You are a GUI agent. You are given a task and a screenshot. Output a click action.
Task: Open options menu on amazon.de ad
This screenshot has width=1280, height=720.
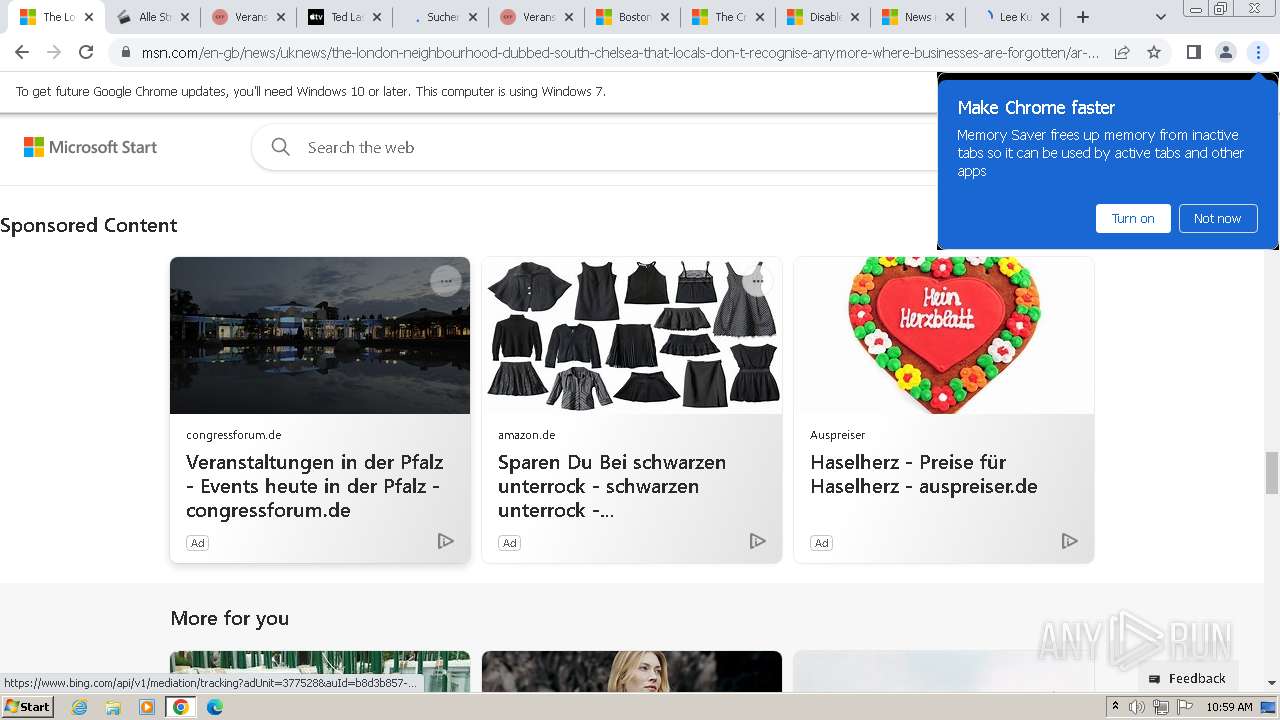[x=758, y=281]
